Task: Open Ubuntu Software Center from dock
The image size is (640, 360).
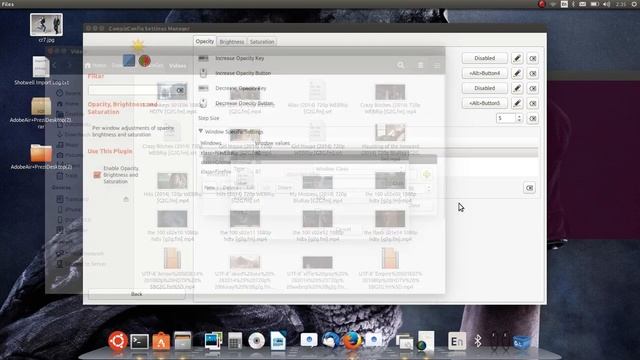Action: tap(161, 341)
